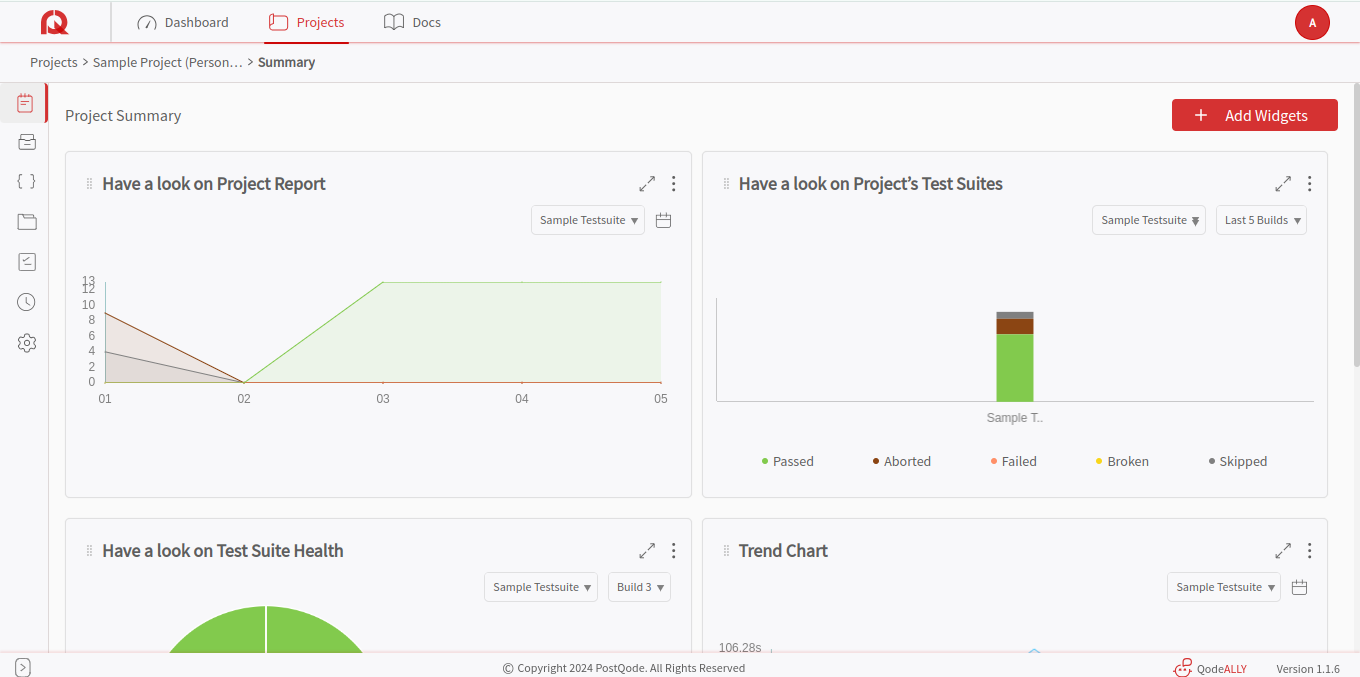Grab the Project Report widget drag handle

click(x=89, y=184)
